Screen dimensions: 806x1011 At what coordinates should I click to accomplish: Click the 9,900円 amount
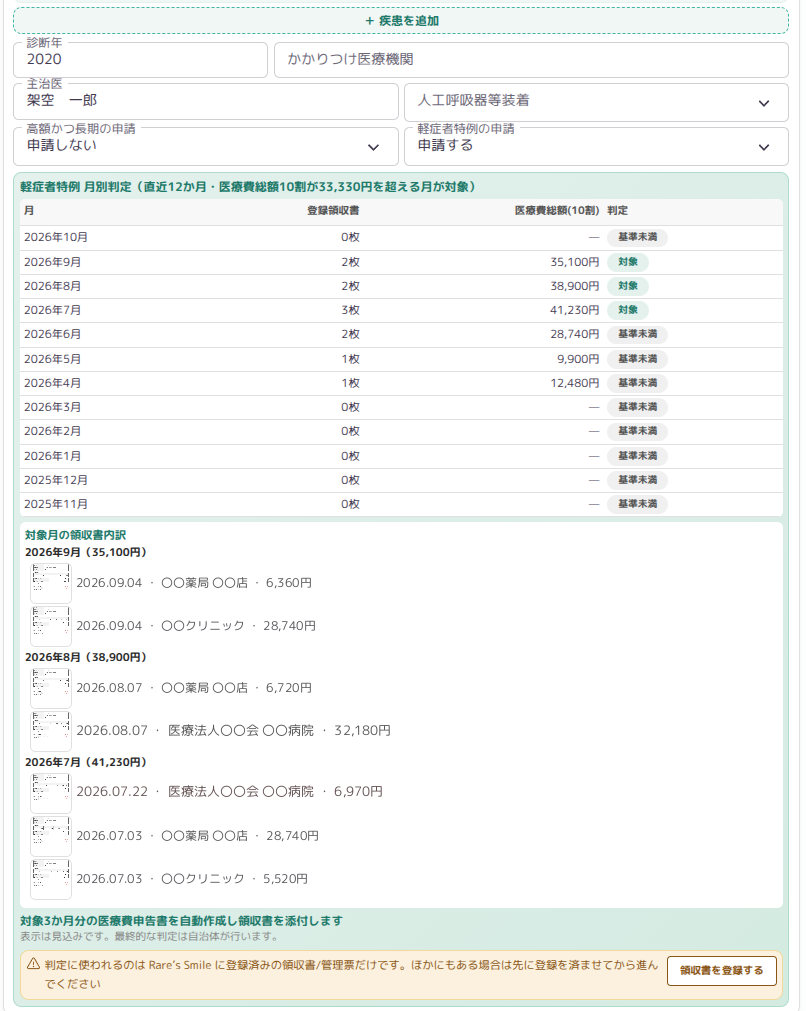pos(578,358)
